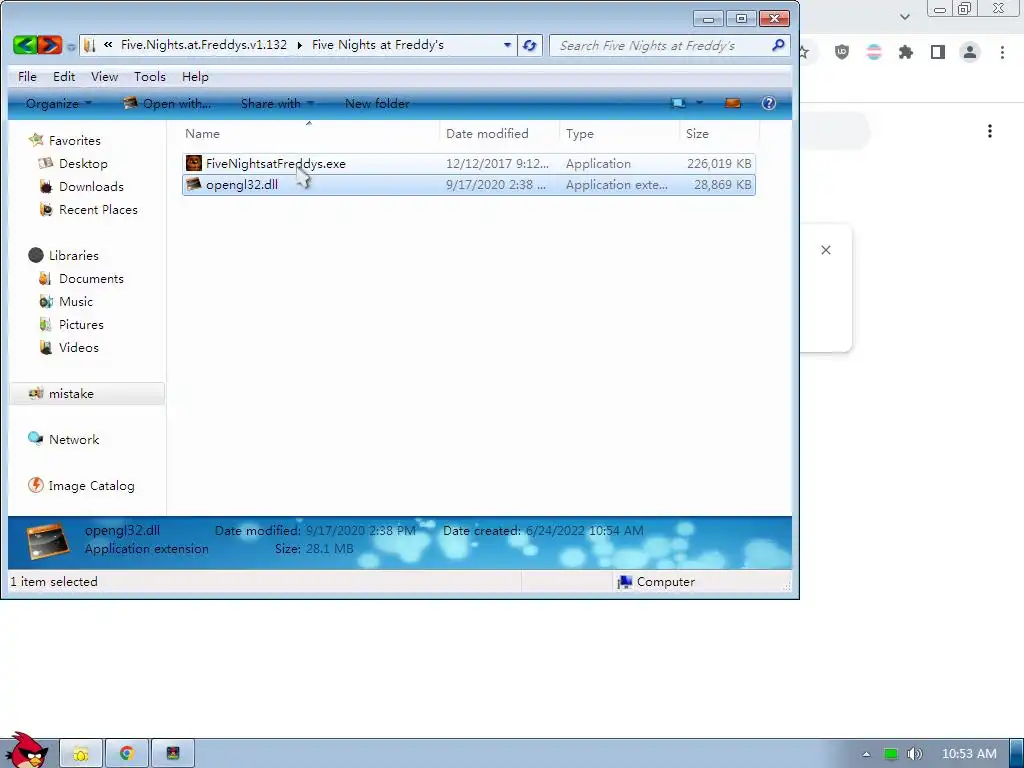This screenshot has width=1024, height=768.
Task: Select the 'mistake' computer item
Action: (x=87, y=393)
